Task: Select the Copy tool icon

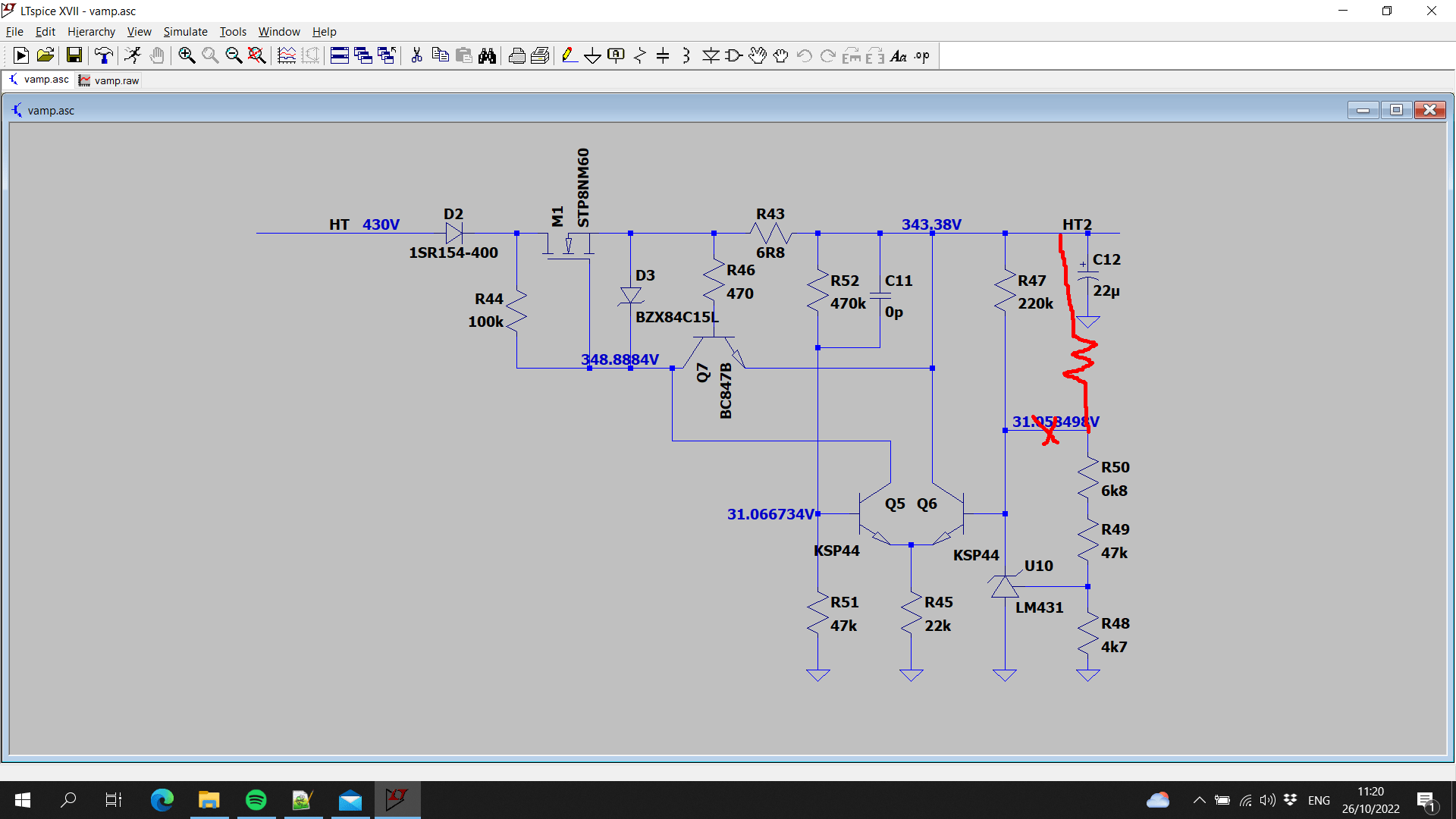Action: tap(440, 55)
